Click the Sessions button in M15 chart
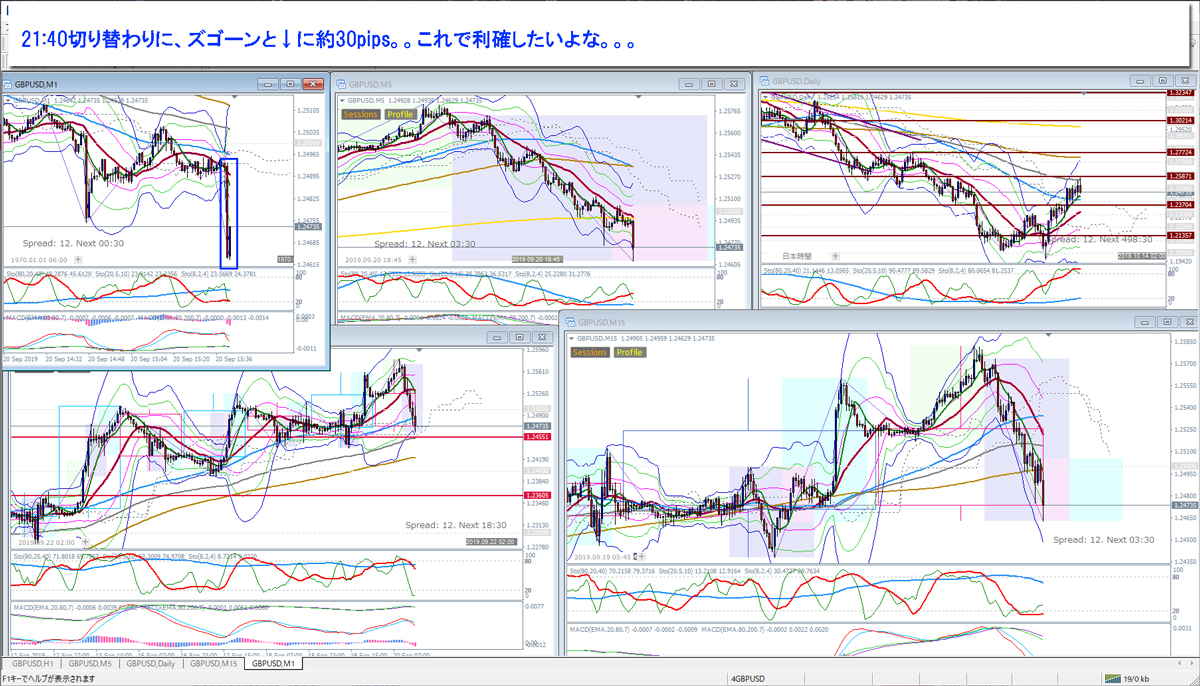 click(590, 352)
